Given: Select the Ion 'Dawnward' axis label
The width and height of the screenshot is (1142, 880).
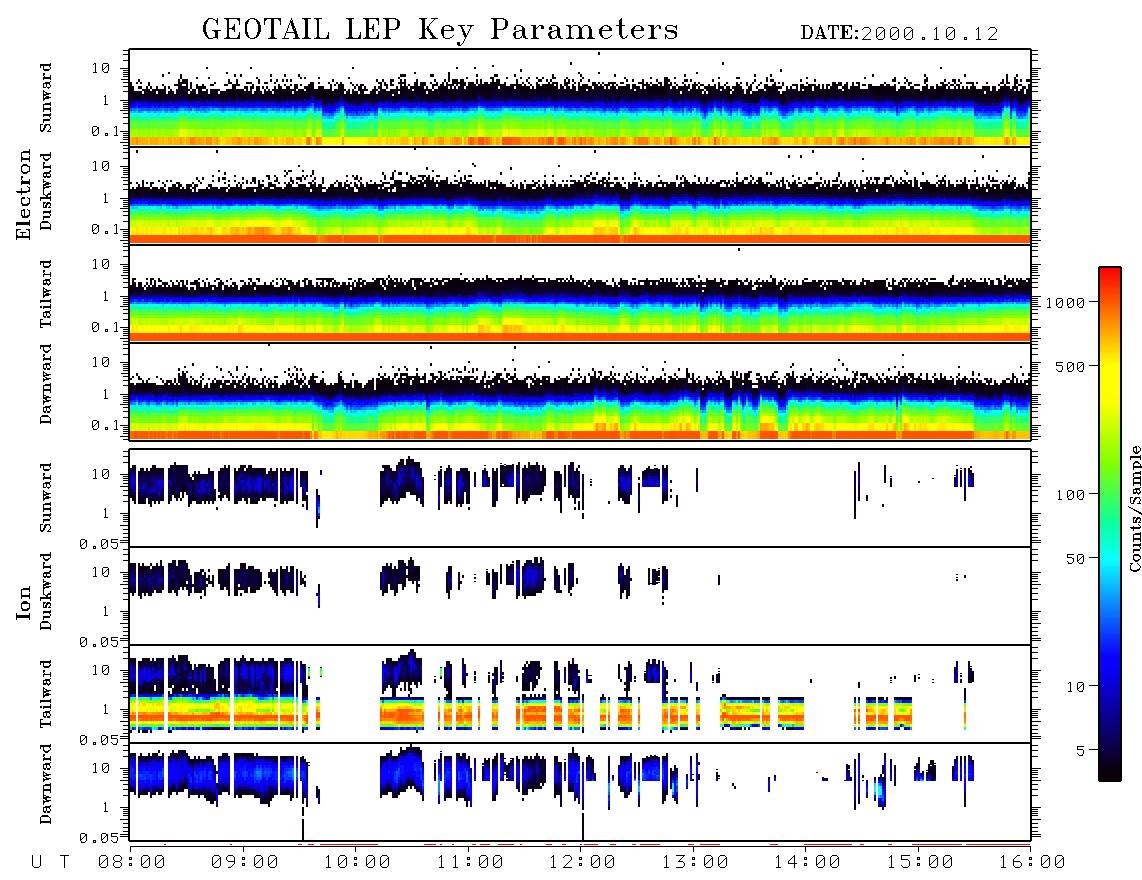Looking at the screenshot, I should (x=46, y=784).
